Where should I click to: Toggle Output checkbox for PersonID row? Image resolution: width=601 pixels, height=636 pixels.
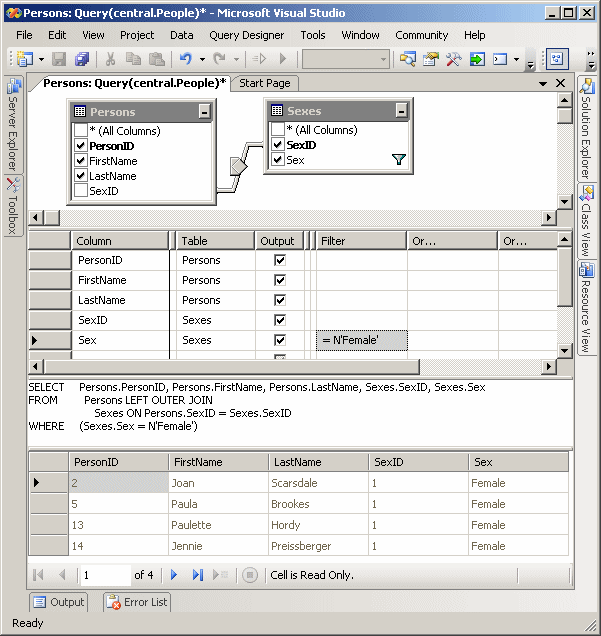pyautogui.click(x=280, y=260)
